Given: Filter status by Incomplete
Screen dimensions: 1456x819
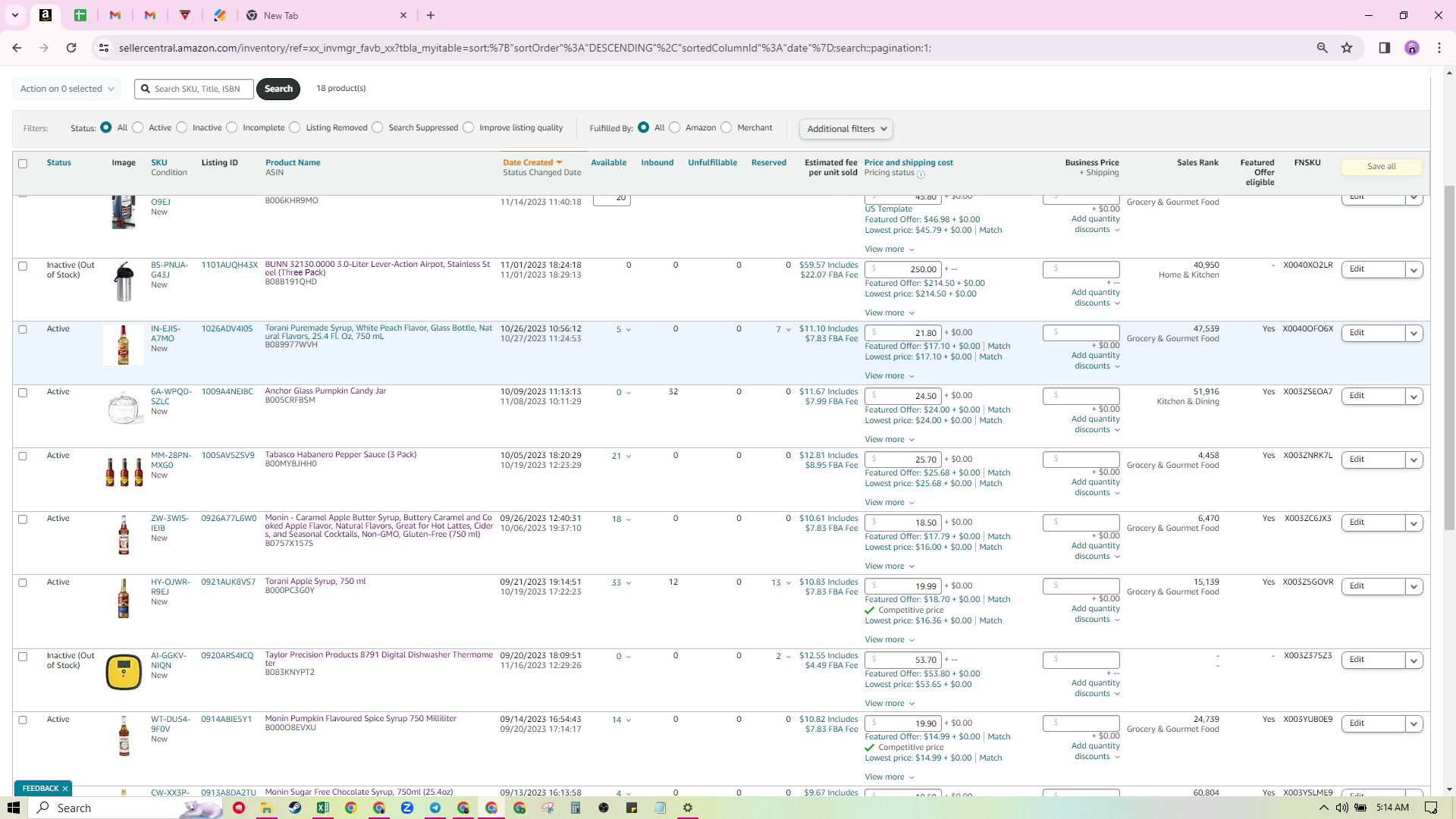Looking at the screenshot, I should click(x=232, y=127).
